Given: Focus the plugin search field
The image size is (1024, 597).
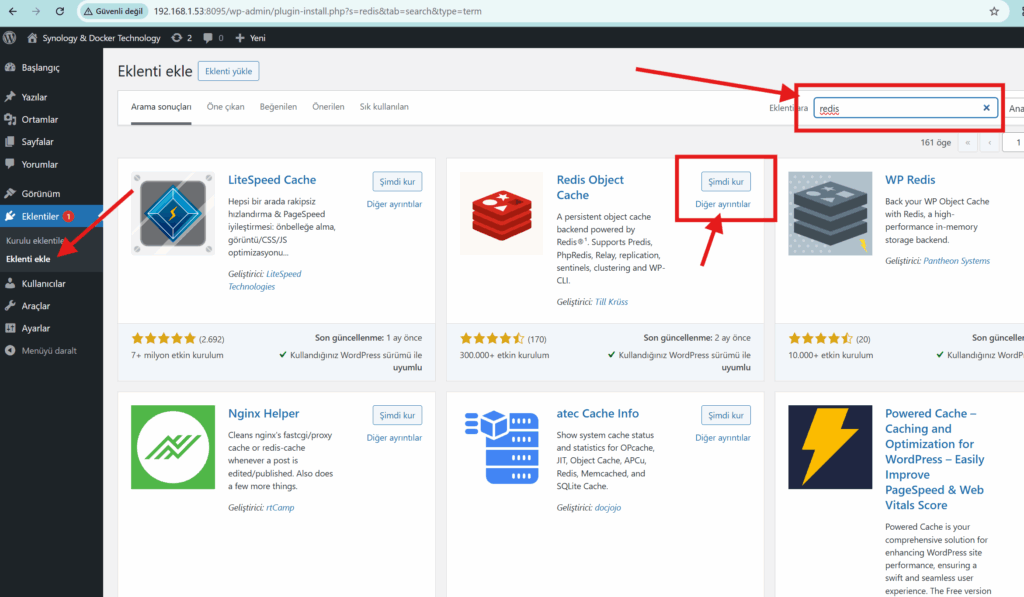Looking at the screenshot, I should [x=899, y=108].
